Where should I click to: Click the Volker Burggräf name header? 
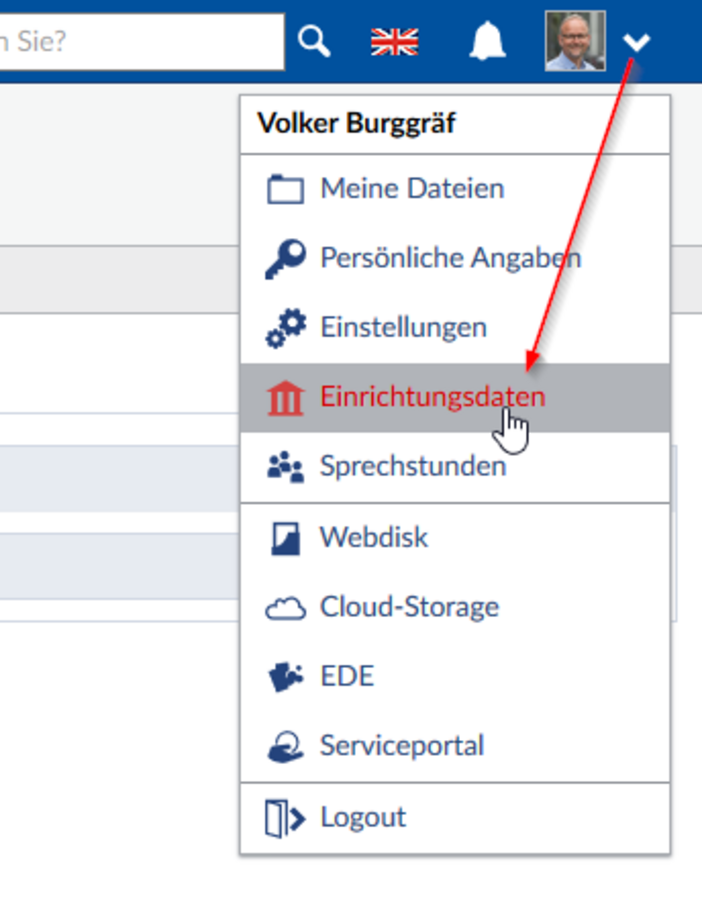point(356,123)
